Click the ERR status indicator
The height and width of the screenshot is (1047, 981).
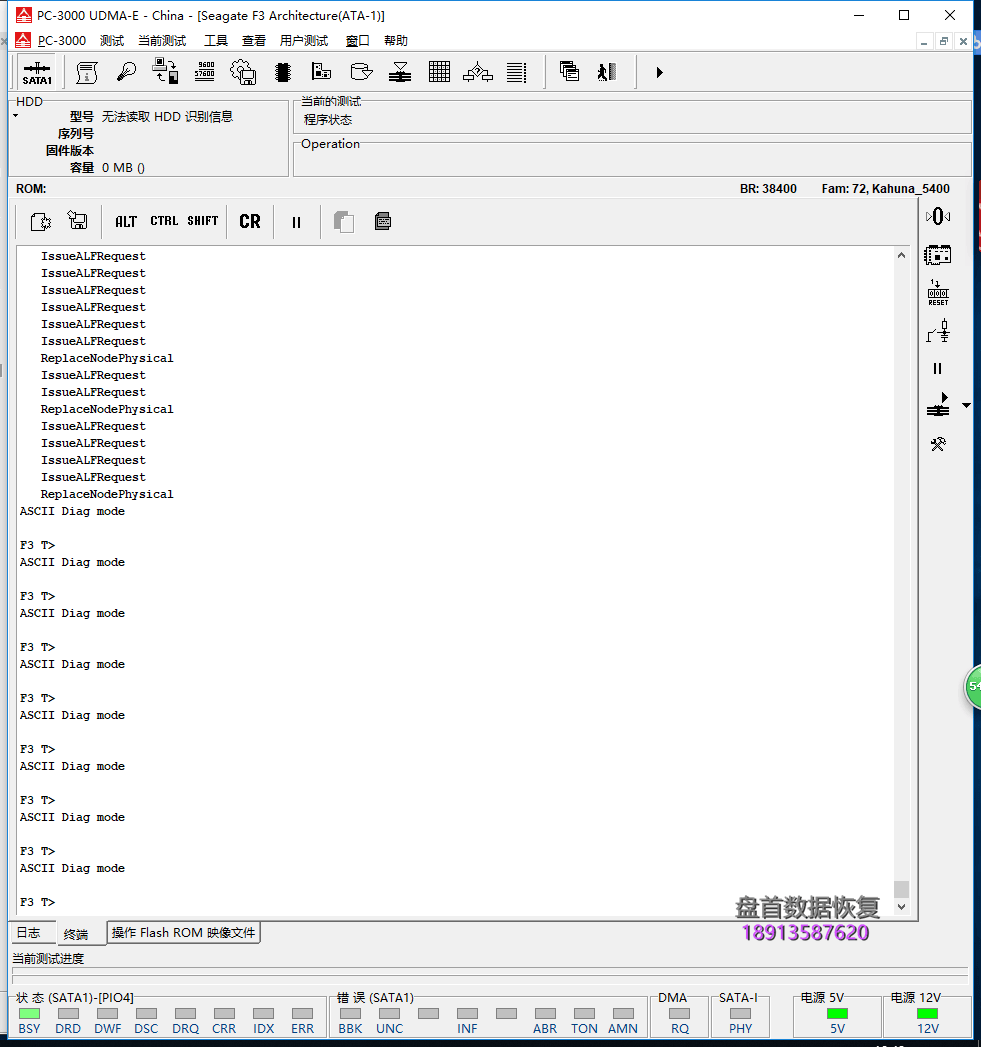click(303, 1014)
